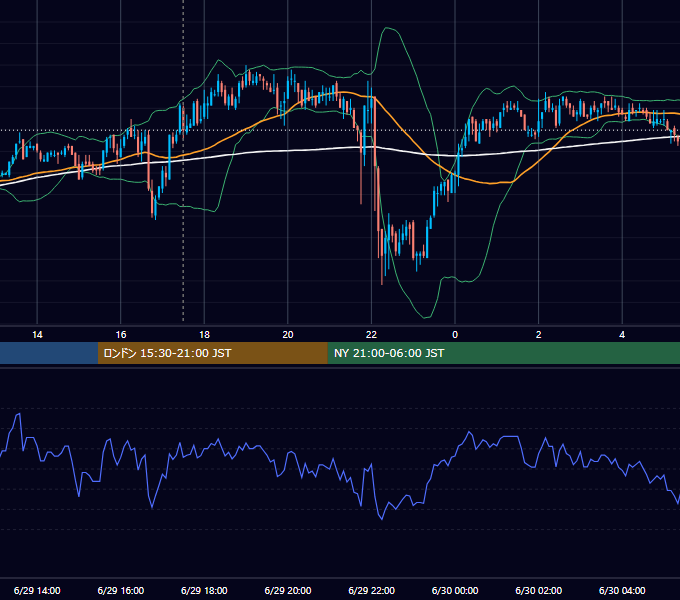Click the 6/29 14:00 date label

click(x=37, y=590)
